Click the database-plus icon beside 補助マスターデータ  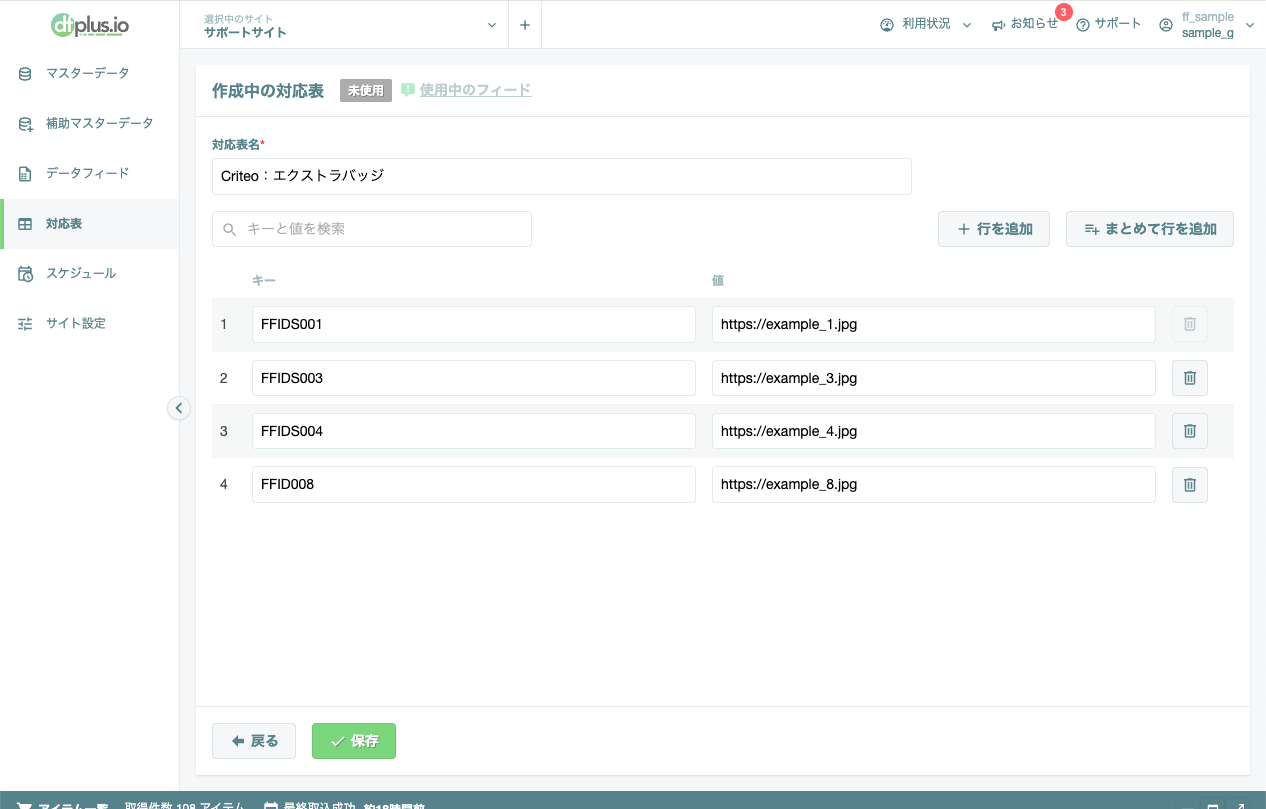[26, 124]
